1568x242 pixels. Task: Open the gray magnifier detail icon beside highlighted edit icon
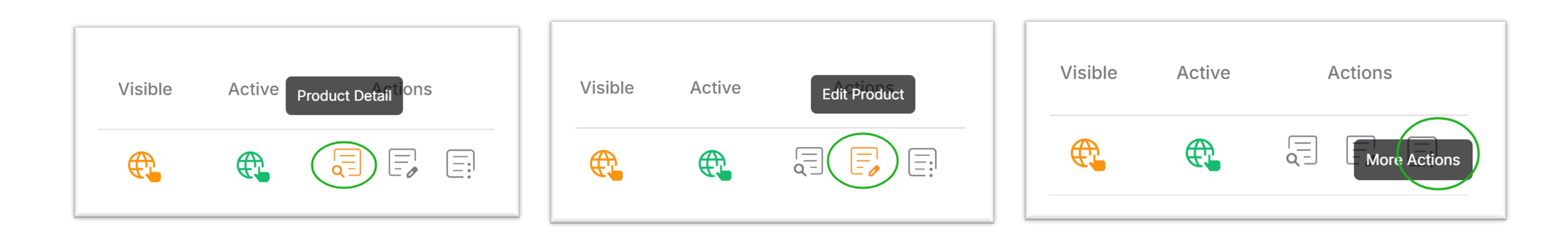(808, 162)
